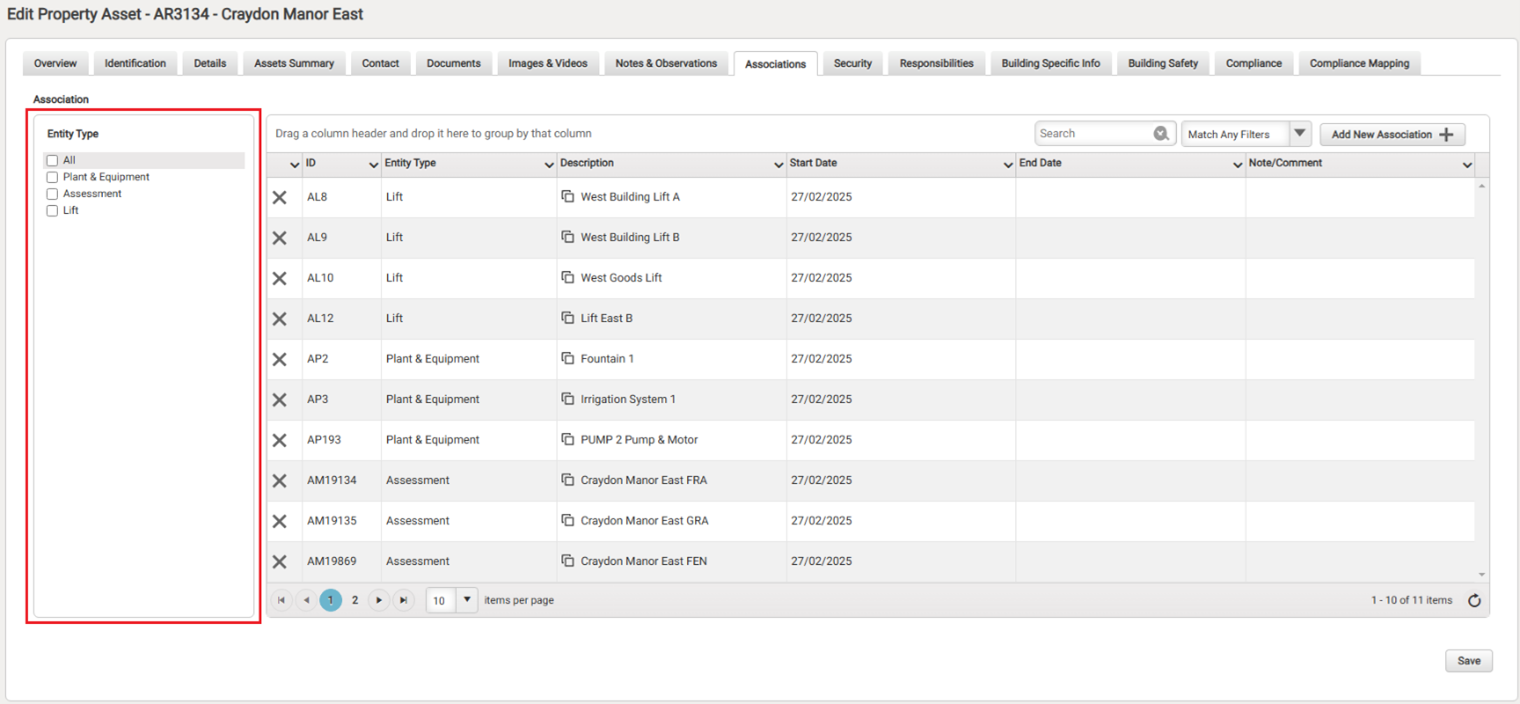
Task: Go to page 2 of associations
Action: click(x=355, y=600)
